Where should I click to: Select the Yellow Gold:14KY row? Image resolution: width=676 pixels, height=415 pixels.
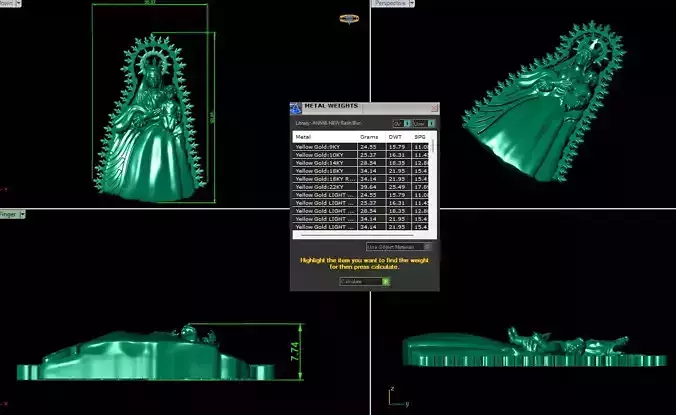(360, 163)
